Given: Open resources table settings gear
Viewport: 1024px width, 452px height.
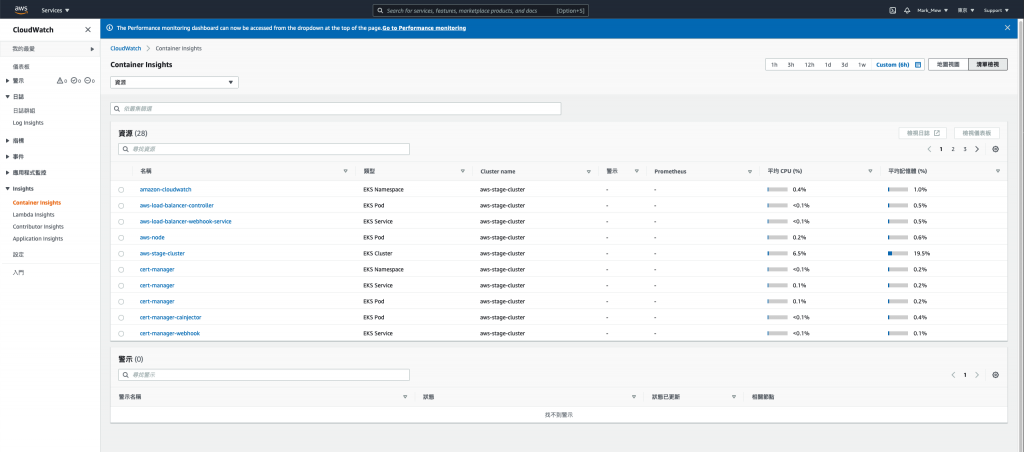Looking at the screenshot, I should tap(995, 149).
